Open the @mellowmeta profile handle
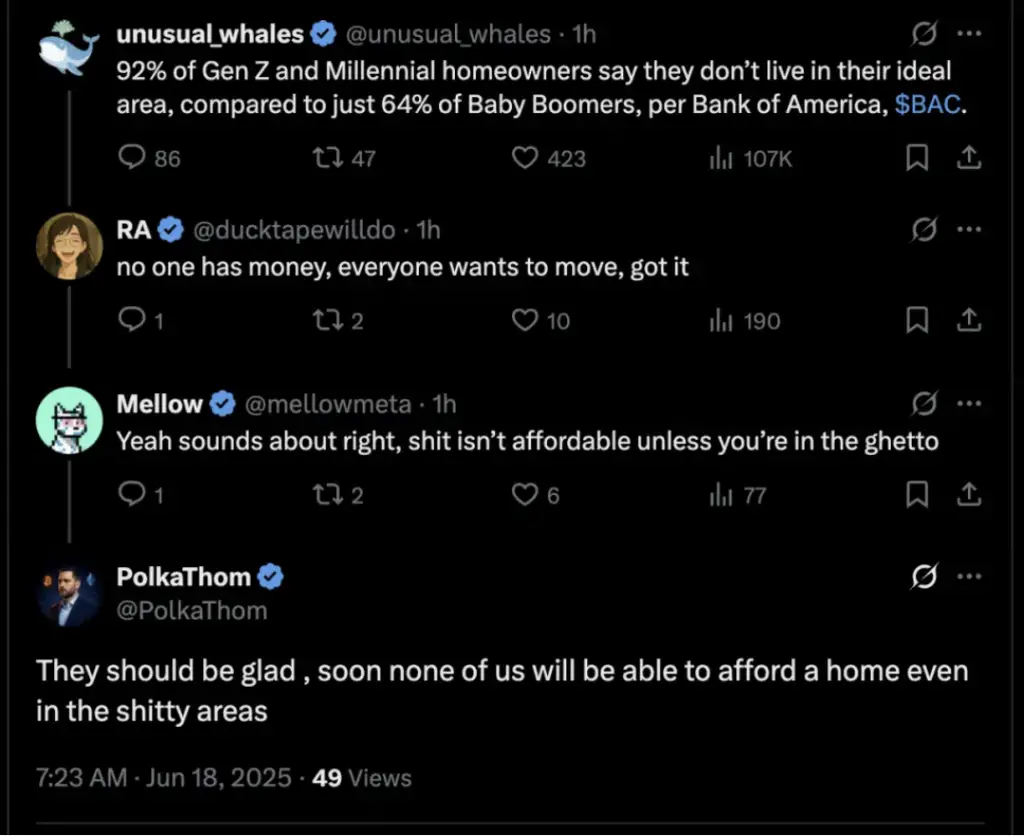The width and height of the screenshot is (1024, 836). click(x=328, y=404)
